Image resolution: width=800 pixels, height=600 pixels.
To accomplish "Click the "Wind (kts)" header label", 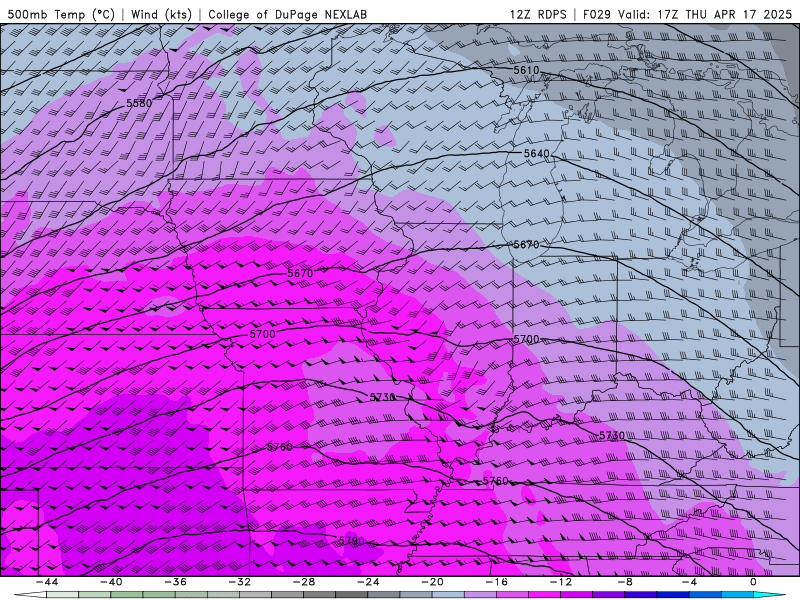I will 161,14.
